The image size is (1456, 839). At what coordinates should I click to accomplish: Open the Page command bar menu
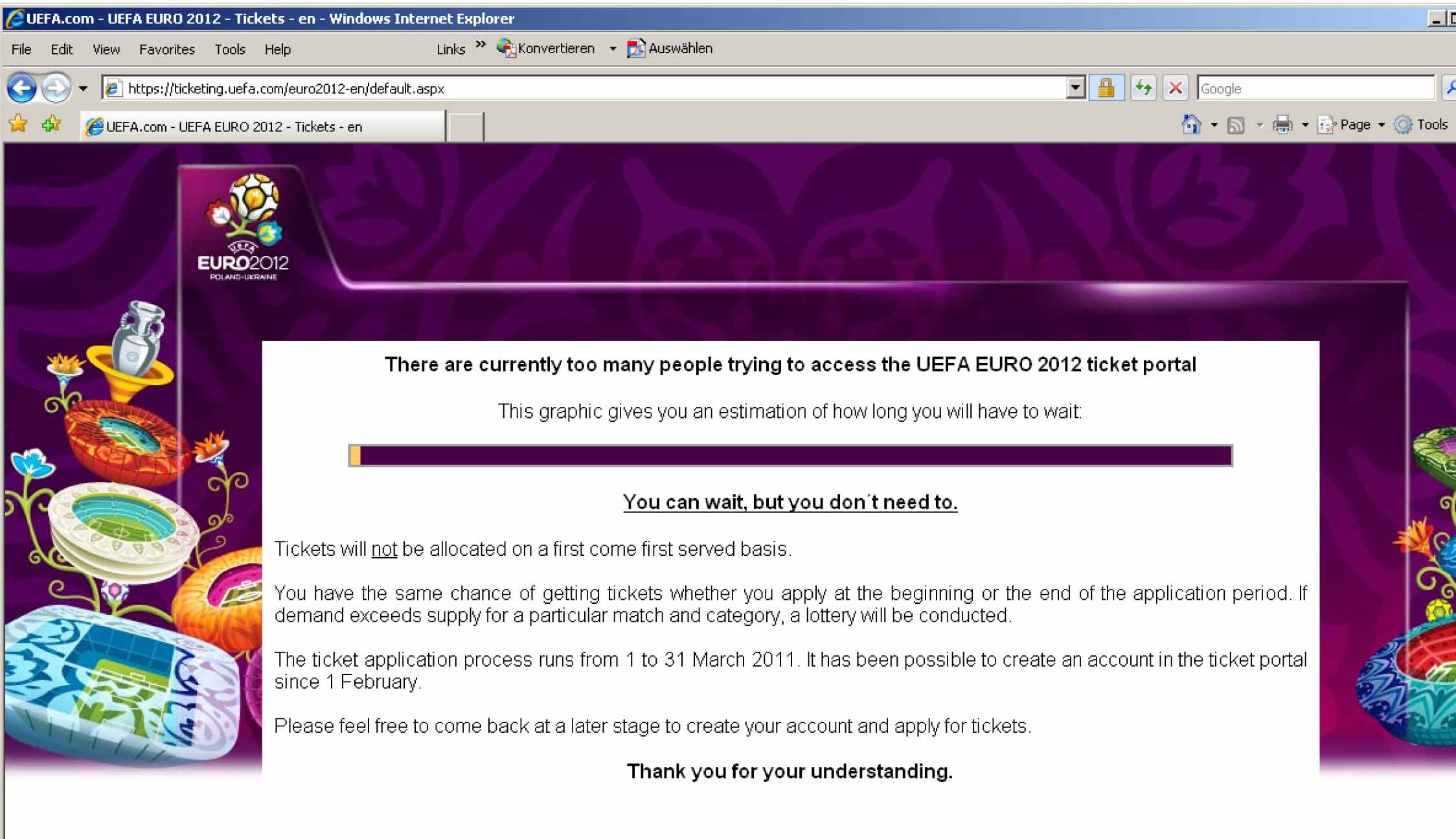tap(1351, 124)
